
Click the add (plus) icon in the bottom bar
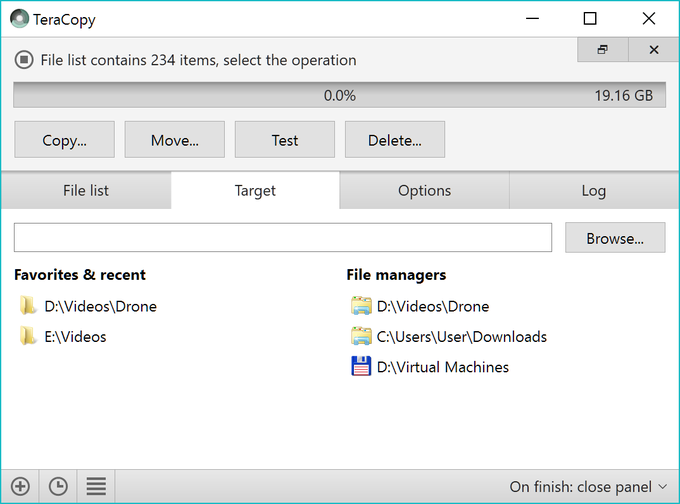[21, 487]
